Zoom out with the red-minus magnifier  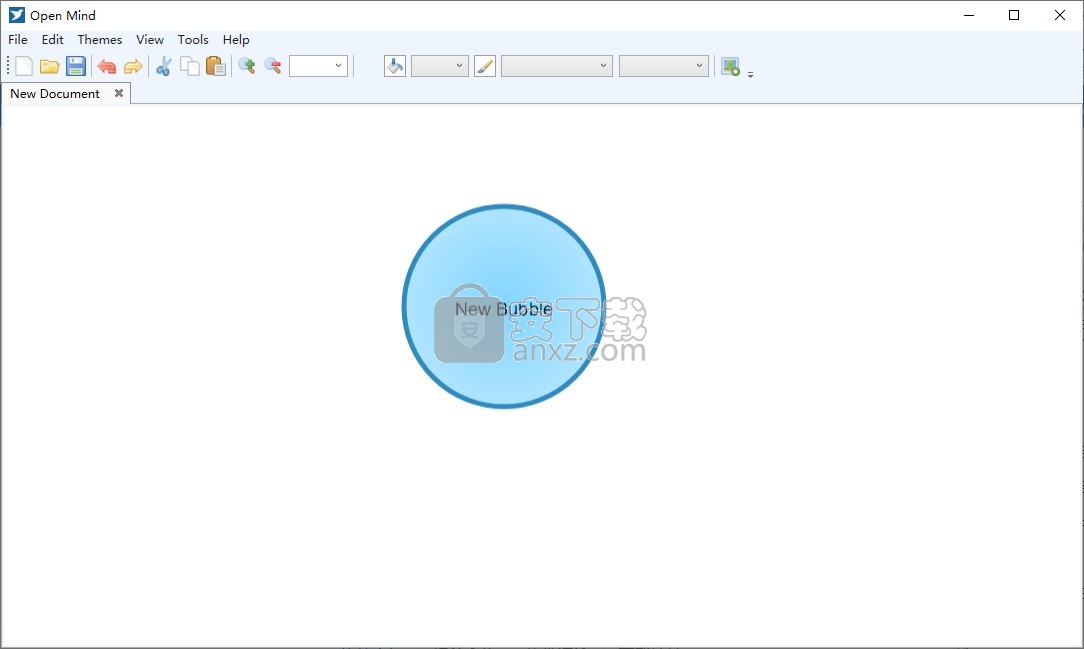[x=273, y=66]
